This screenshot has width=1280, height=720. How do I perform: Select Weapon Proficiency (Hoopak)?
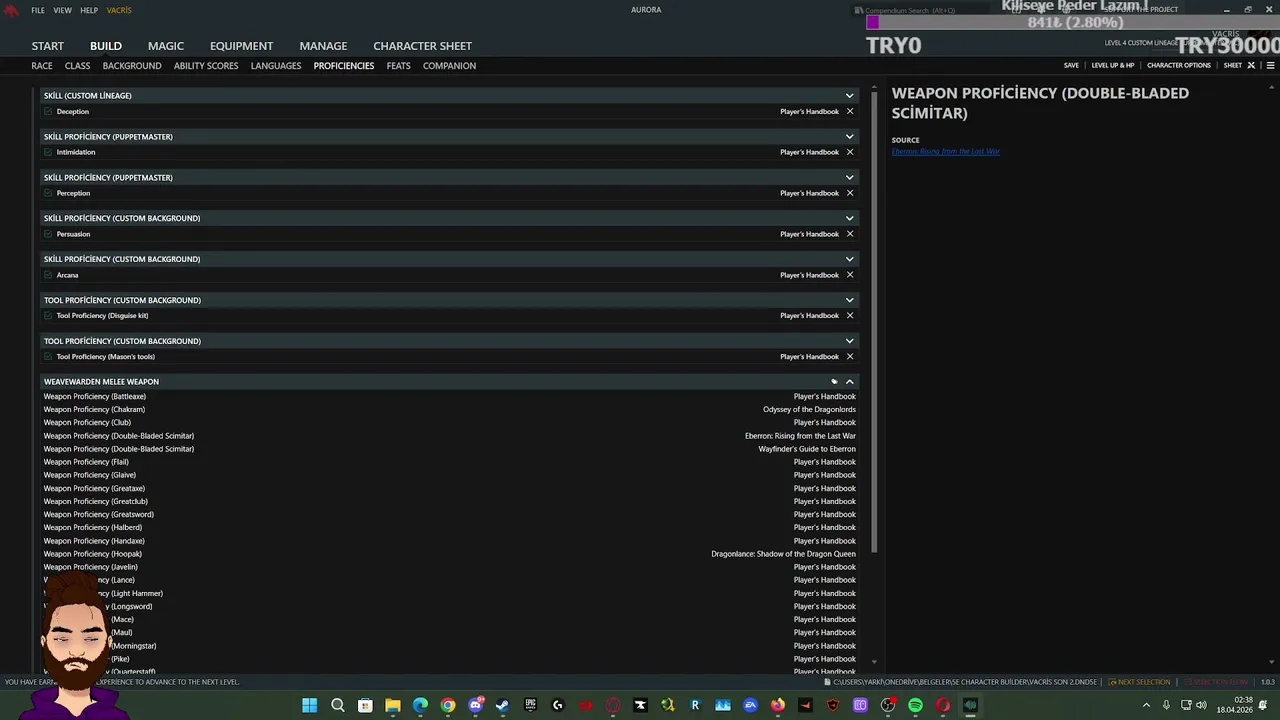(x=450, y=554)
